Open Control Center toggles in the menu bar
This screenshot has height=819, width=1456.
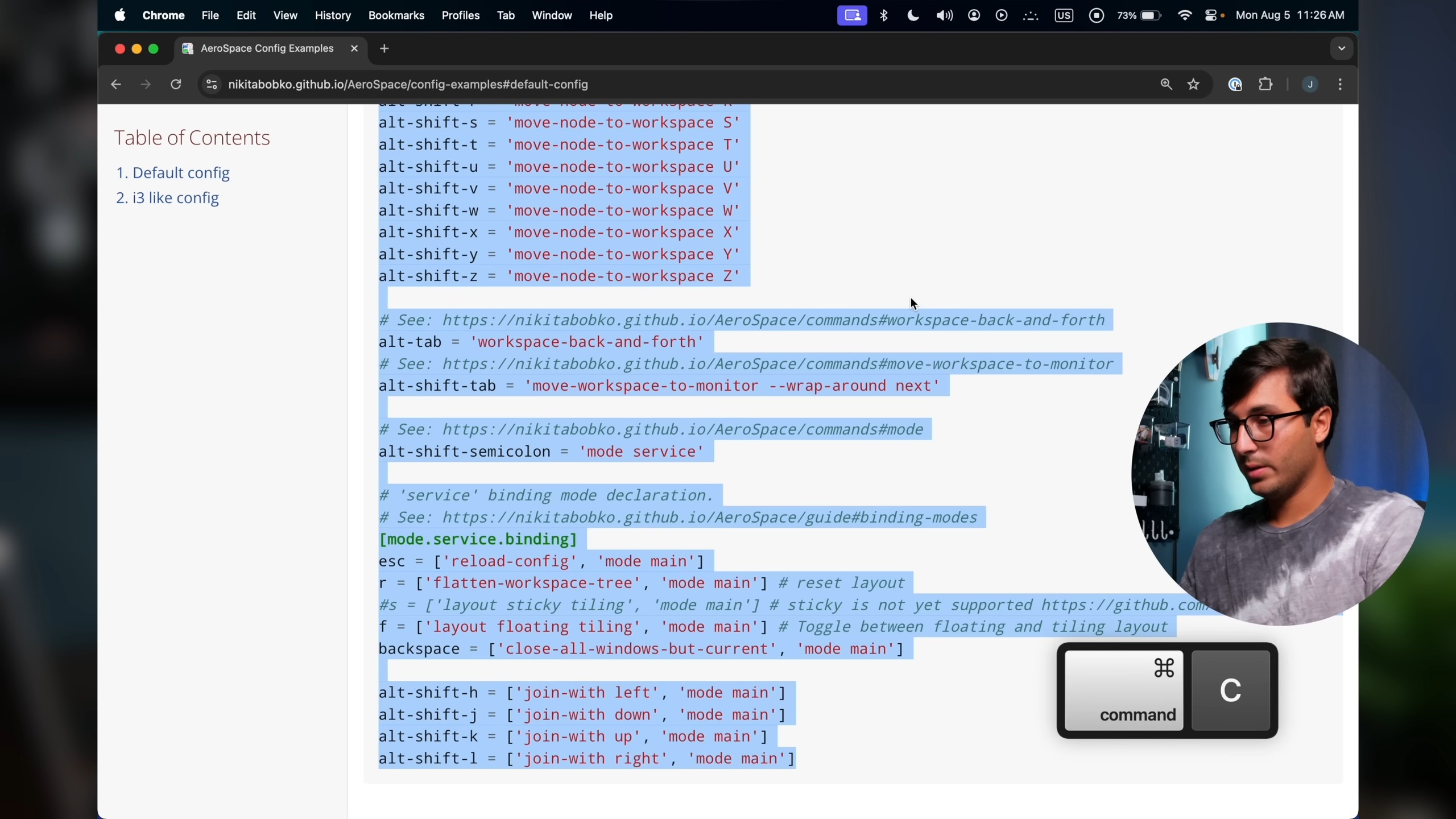point(1211,15)
